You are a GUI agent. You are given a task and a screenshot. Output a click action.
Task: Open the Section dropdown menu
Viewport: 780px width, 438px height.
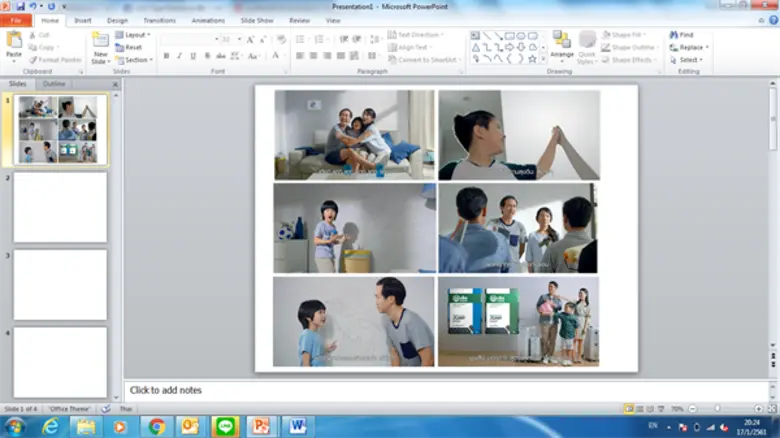[x=136, y=59]
